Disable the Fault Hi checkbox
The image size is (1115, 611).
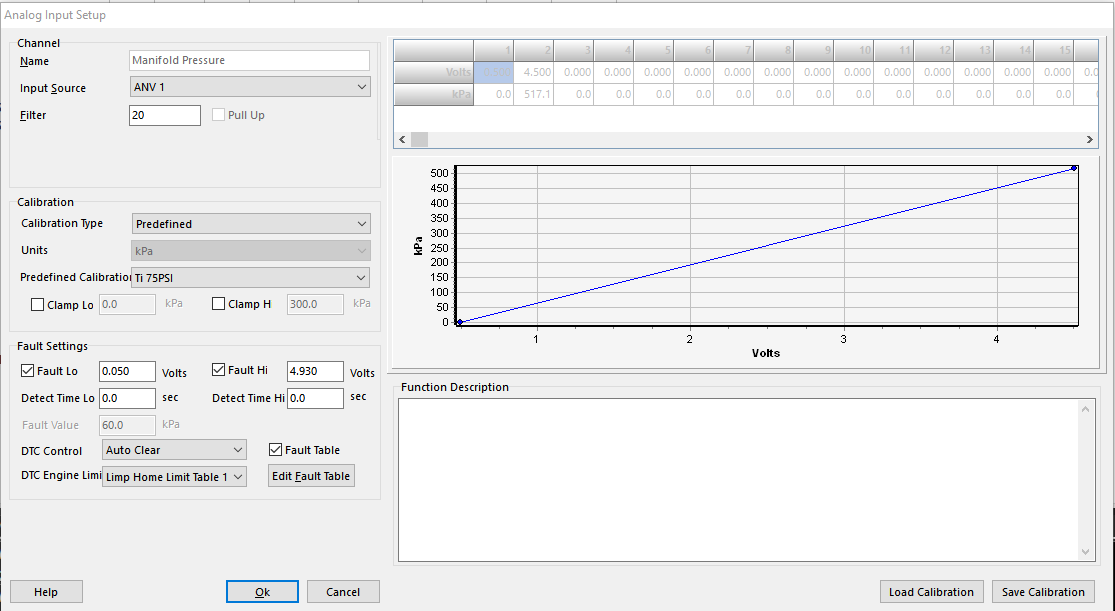tap(219, 371)
